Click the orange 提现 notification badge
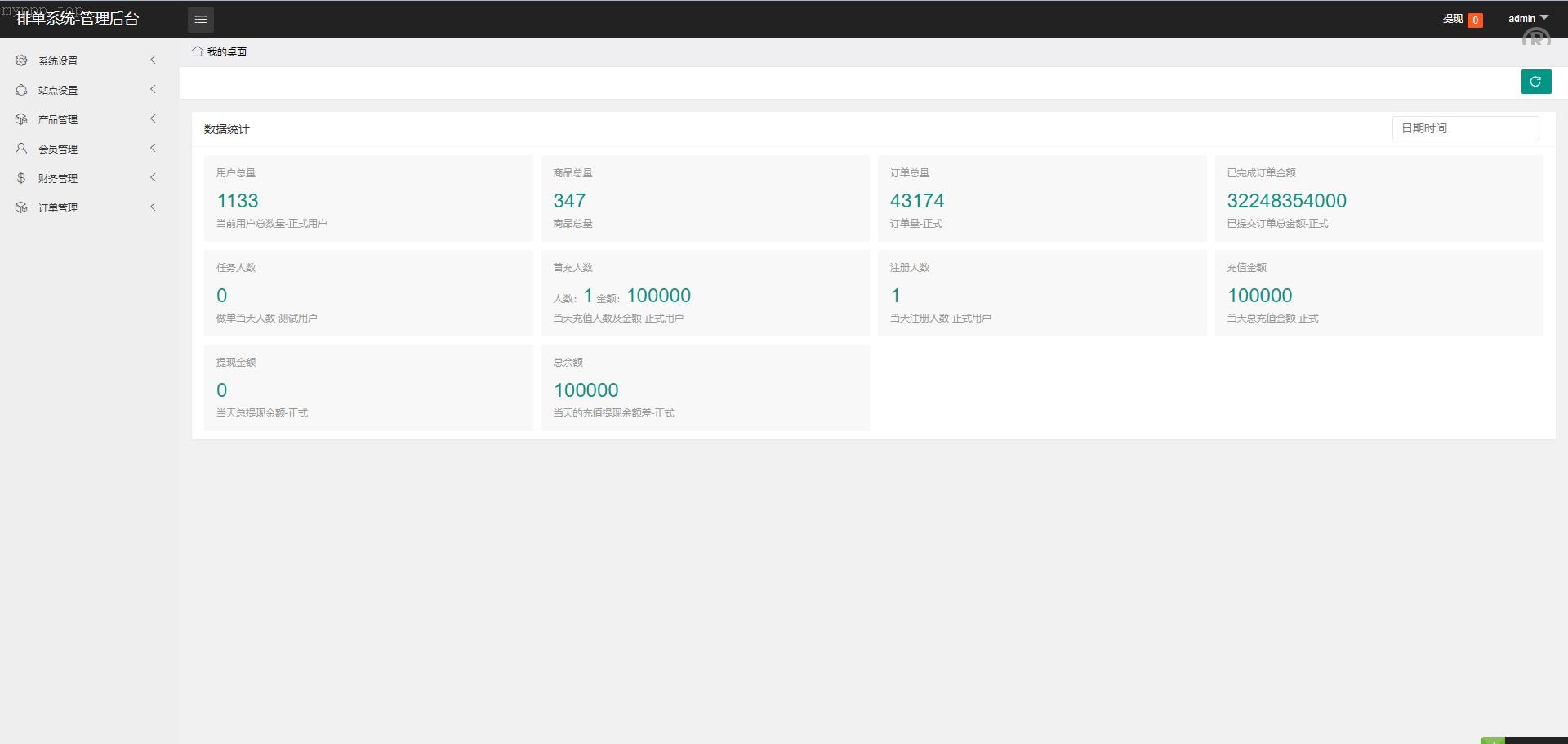This screenshot has width=1568, height=744. coord(1475,20)
